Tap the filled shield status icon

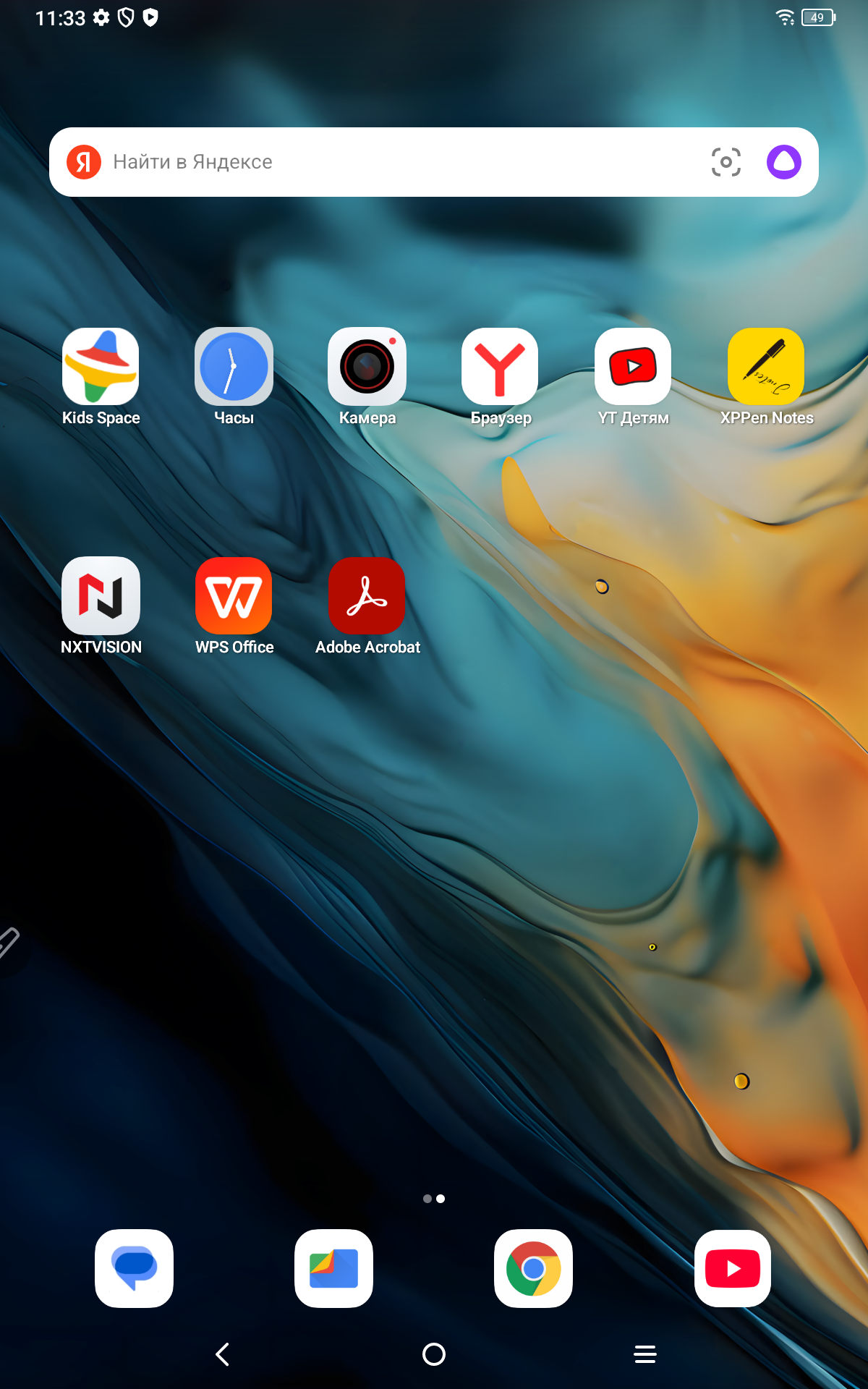(x=150, y=17)
